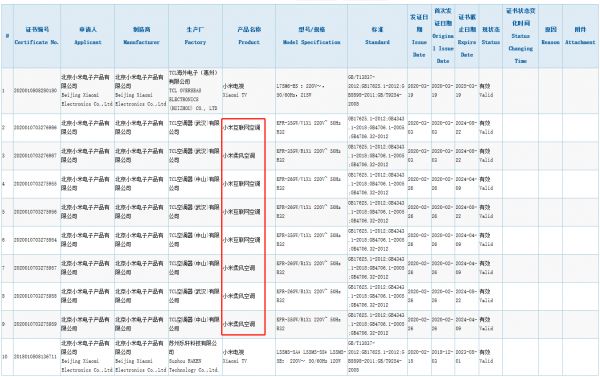Click the TCL OVERSEAS ELECTRONICS (HUIZHOU) factory cell

194,91
